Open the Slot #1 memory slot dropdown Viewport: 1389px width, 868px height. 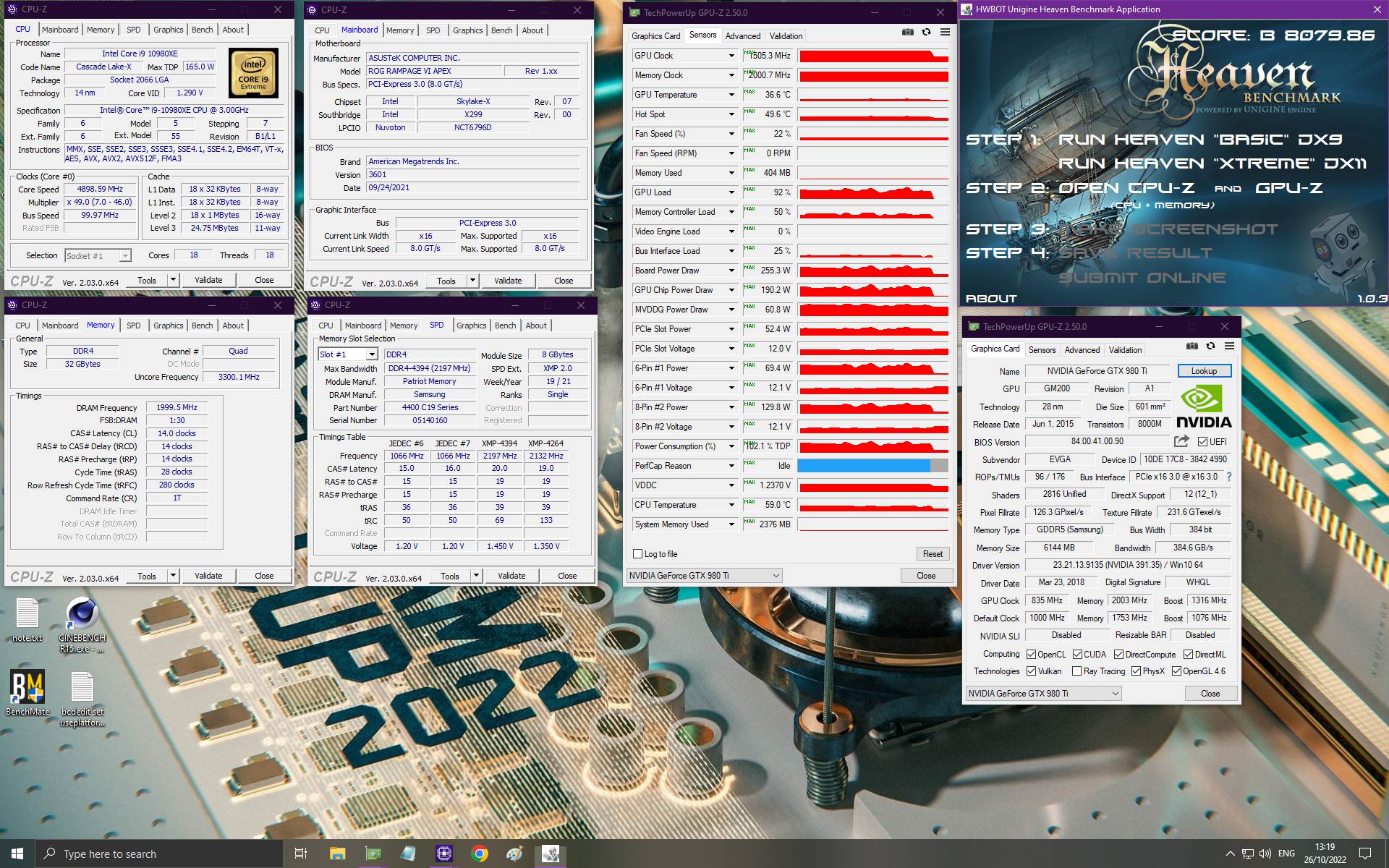click(x=348, y=354)
